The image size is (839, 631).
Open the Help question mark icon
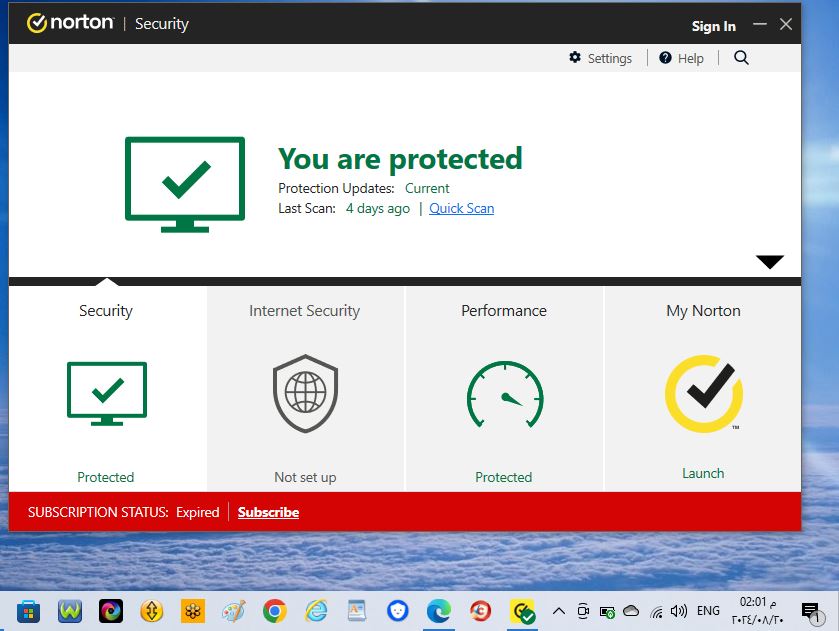[665, 58]
